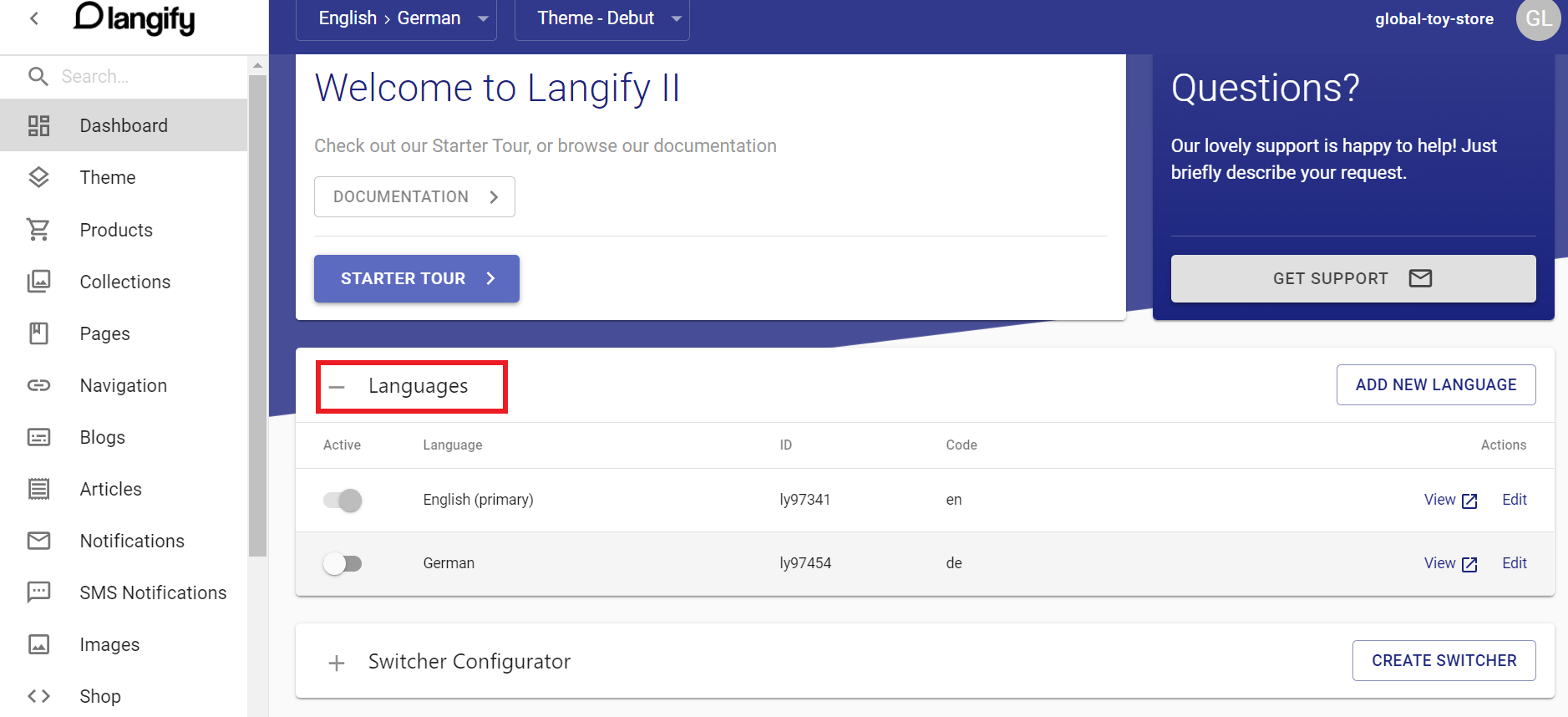Click the Images picture icon
Screen dimensions: 1568x717
(38, 644)
